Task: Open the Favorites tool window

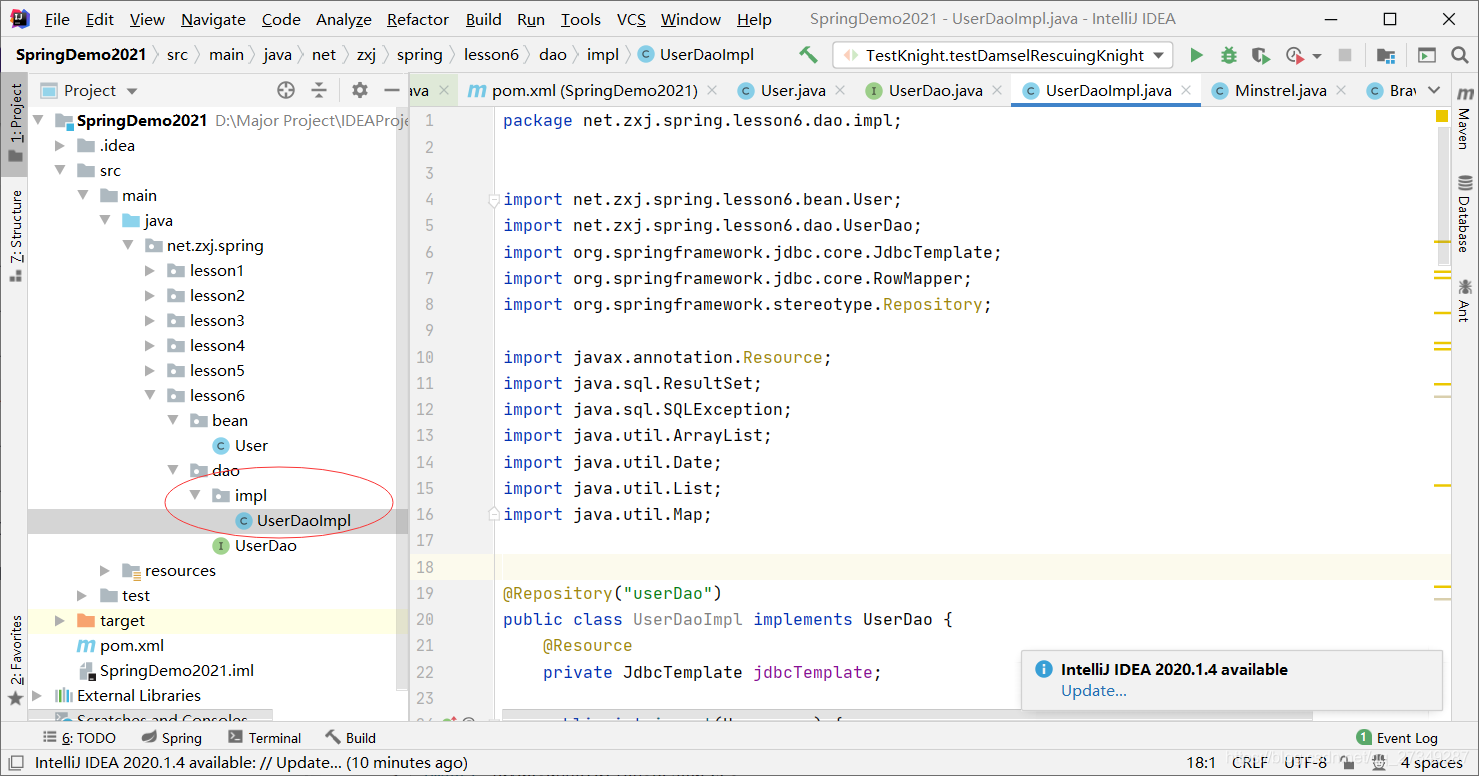Action: [x=15, y=659]
